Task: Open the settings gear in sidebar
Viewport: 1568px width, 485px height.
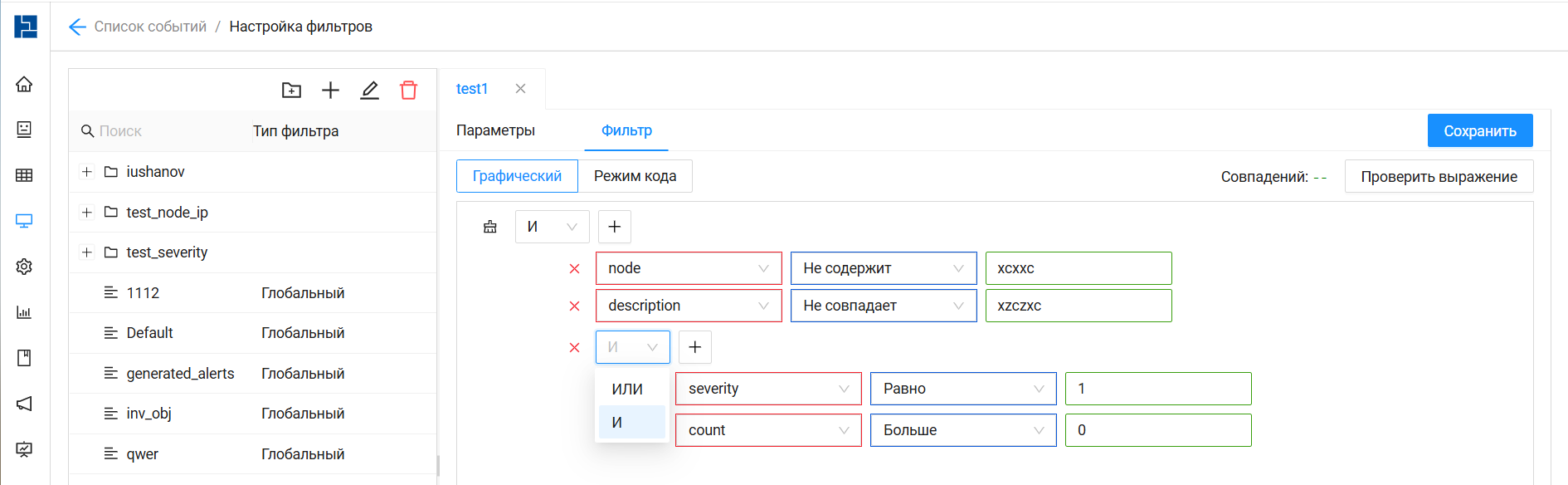Action: [24, 267]
